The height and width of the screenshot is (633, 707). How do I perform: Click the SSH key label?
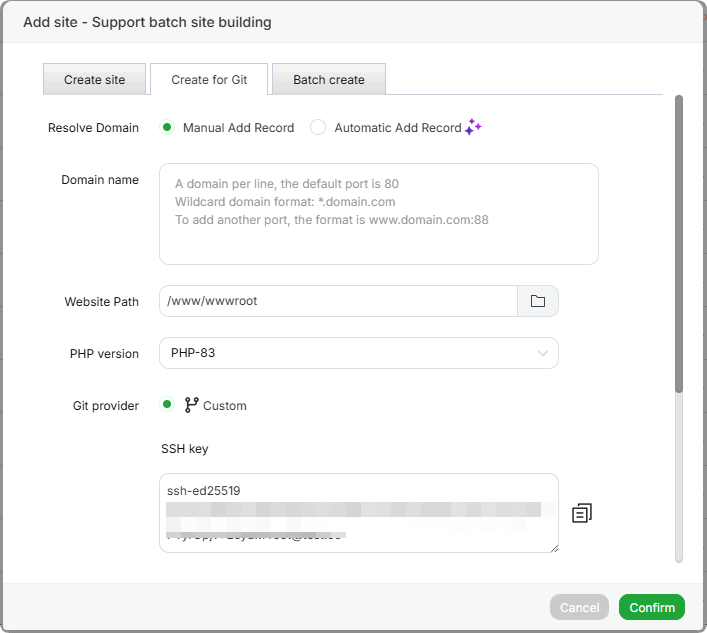click(185, 449)
